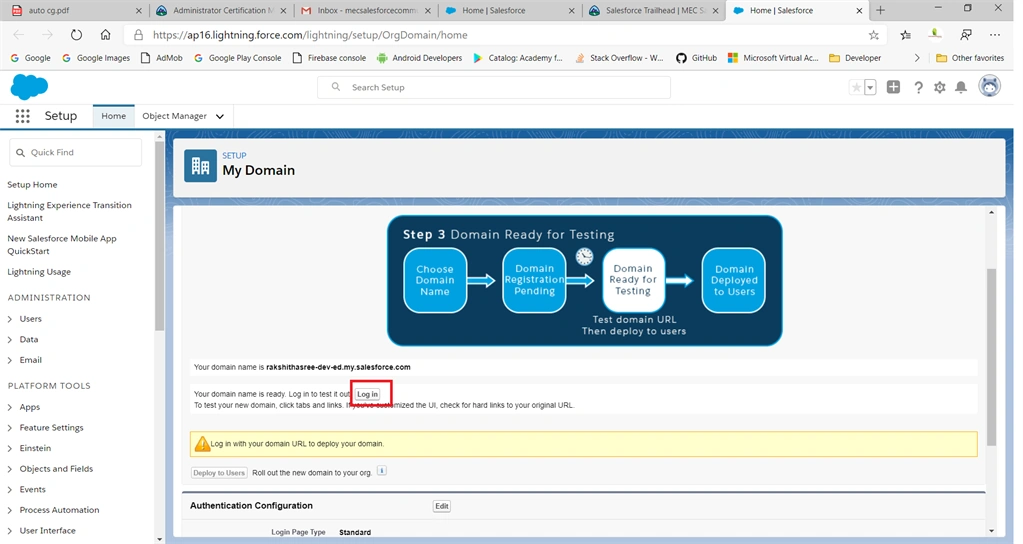Open the Firebase console bookmark
The image size is (1023, 544).
click(329, 58)
